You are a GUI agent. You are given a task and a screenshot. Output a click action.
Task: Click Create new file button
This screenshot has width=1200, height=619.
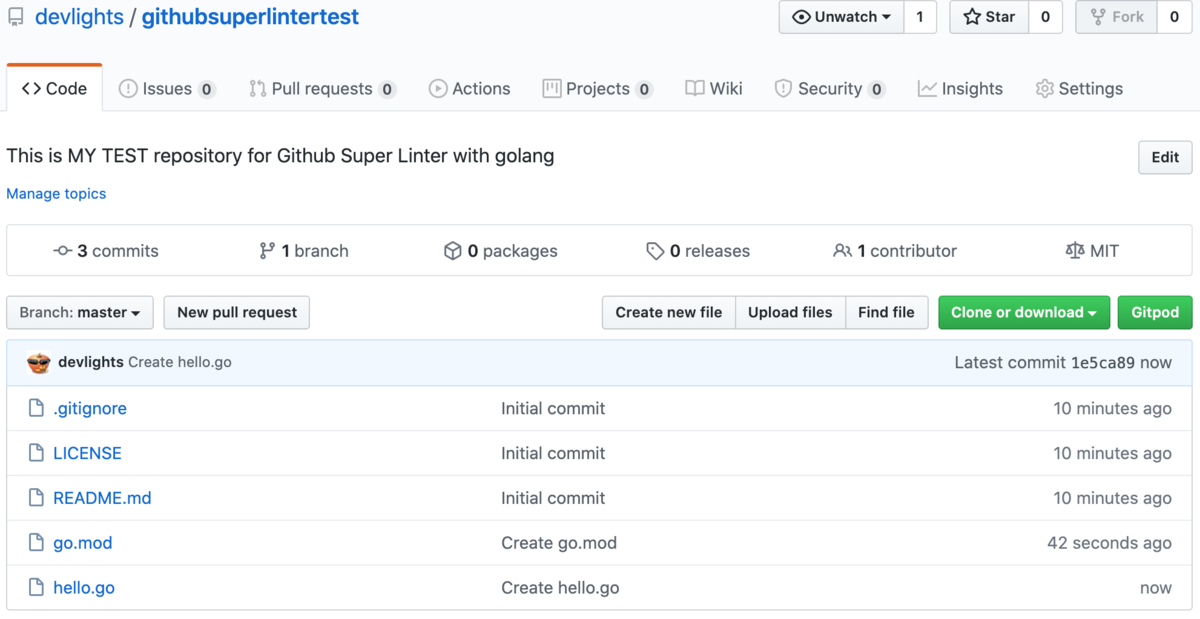tap(669, 312)
